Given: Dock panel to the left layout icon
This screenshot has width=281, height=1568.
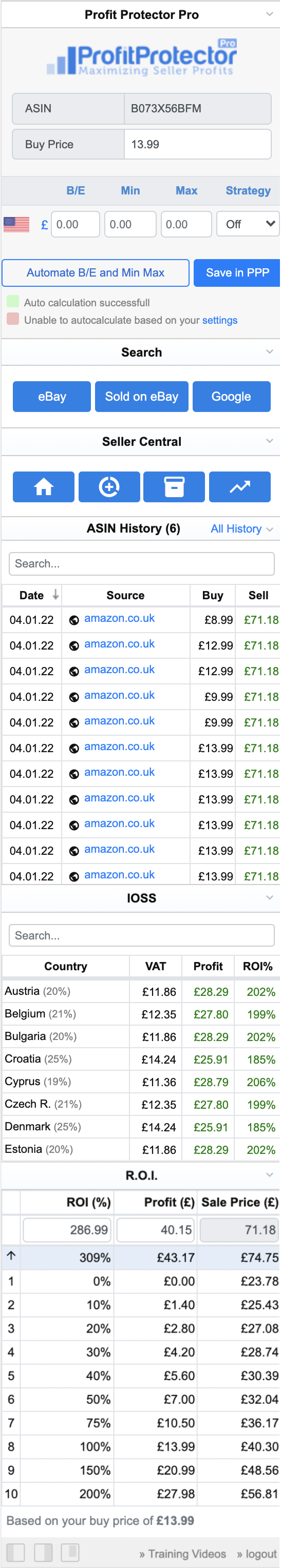Looking at the screenshot, I should pyautogui.click(x=16, y=1552).
